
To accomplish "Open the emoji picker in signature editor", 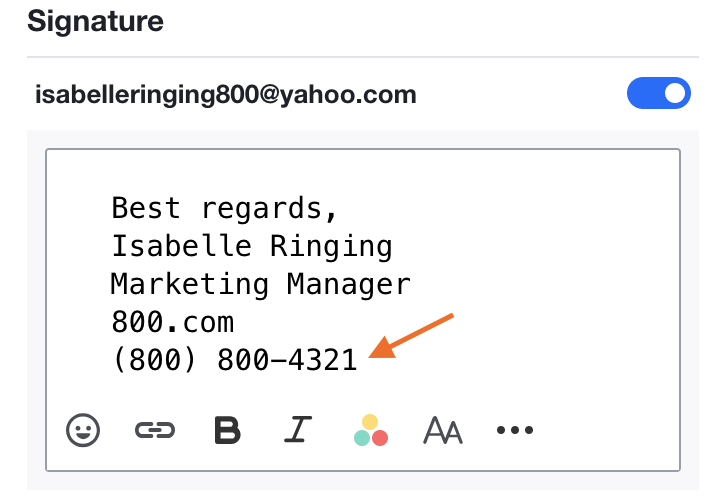I will pos(83,430).
